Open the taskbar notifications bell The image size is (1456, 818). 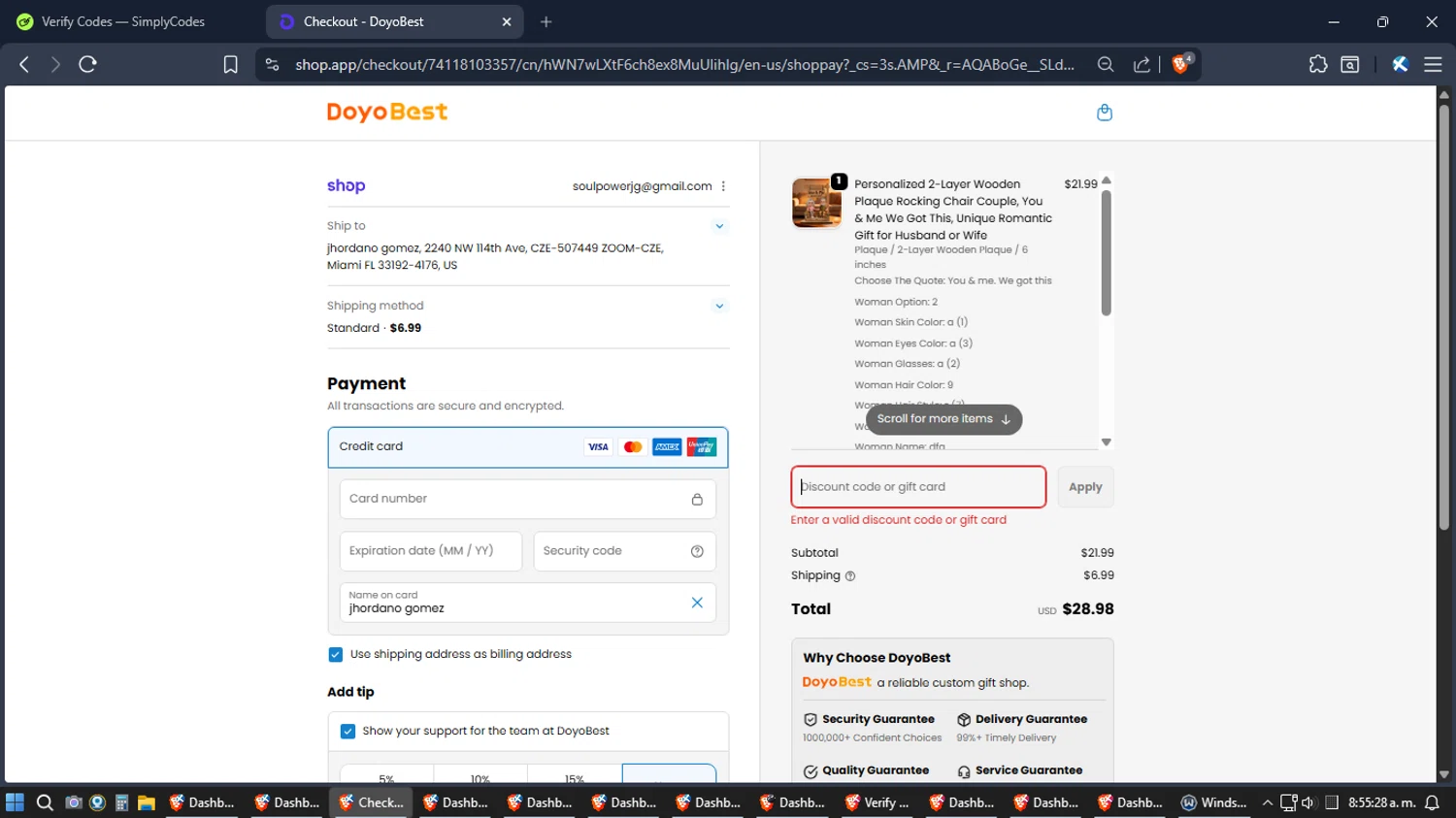[x=1432, y=802]
